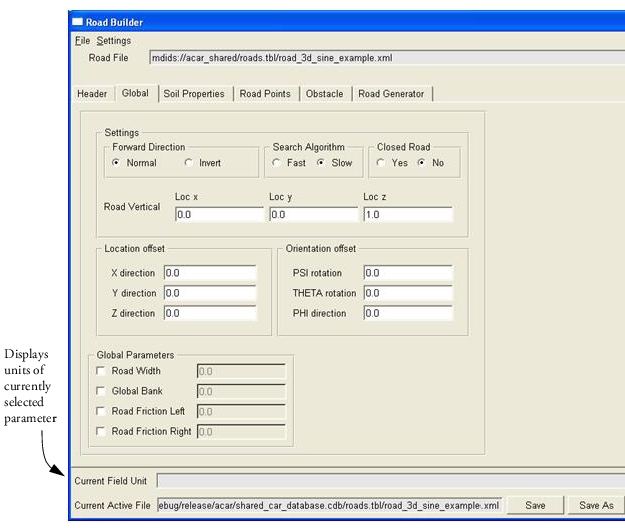
Task: Open the Road Points tab
Action: 265,94
